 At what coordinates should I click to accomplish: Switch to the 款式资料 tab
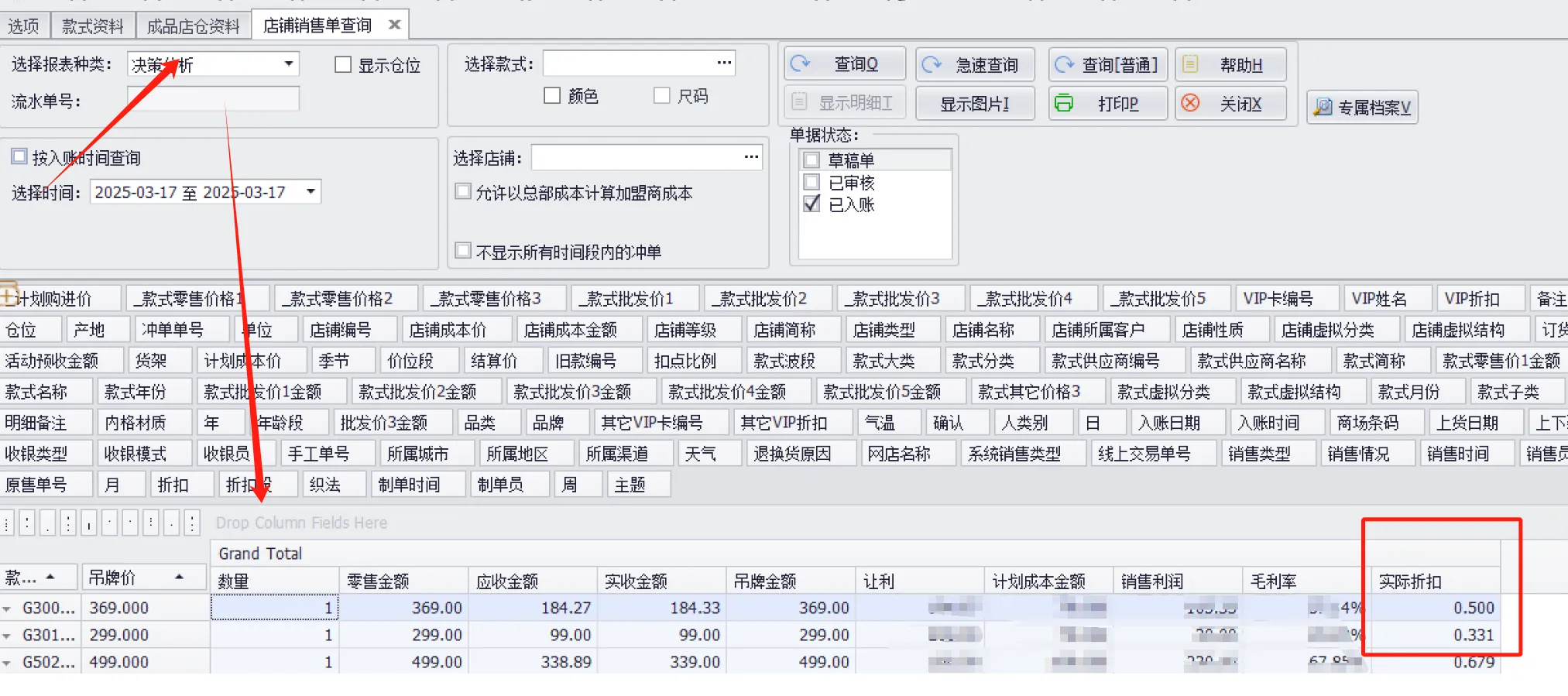coord(92,26)
